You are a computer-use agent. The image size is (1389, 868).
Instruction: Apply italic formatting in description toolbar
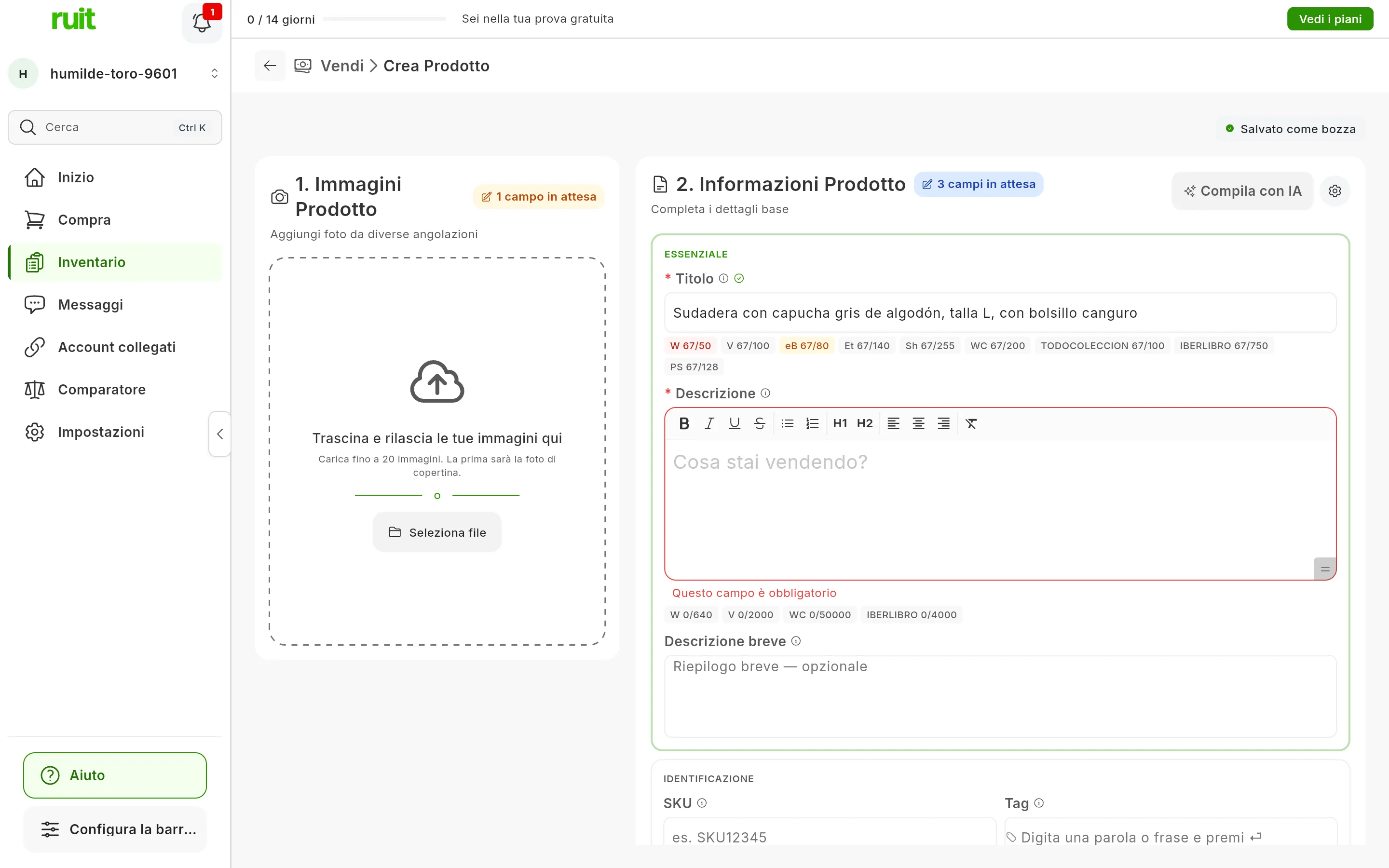709,424
